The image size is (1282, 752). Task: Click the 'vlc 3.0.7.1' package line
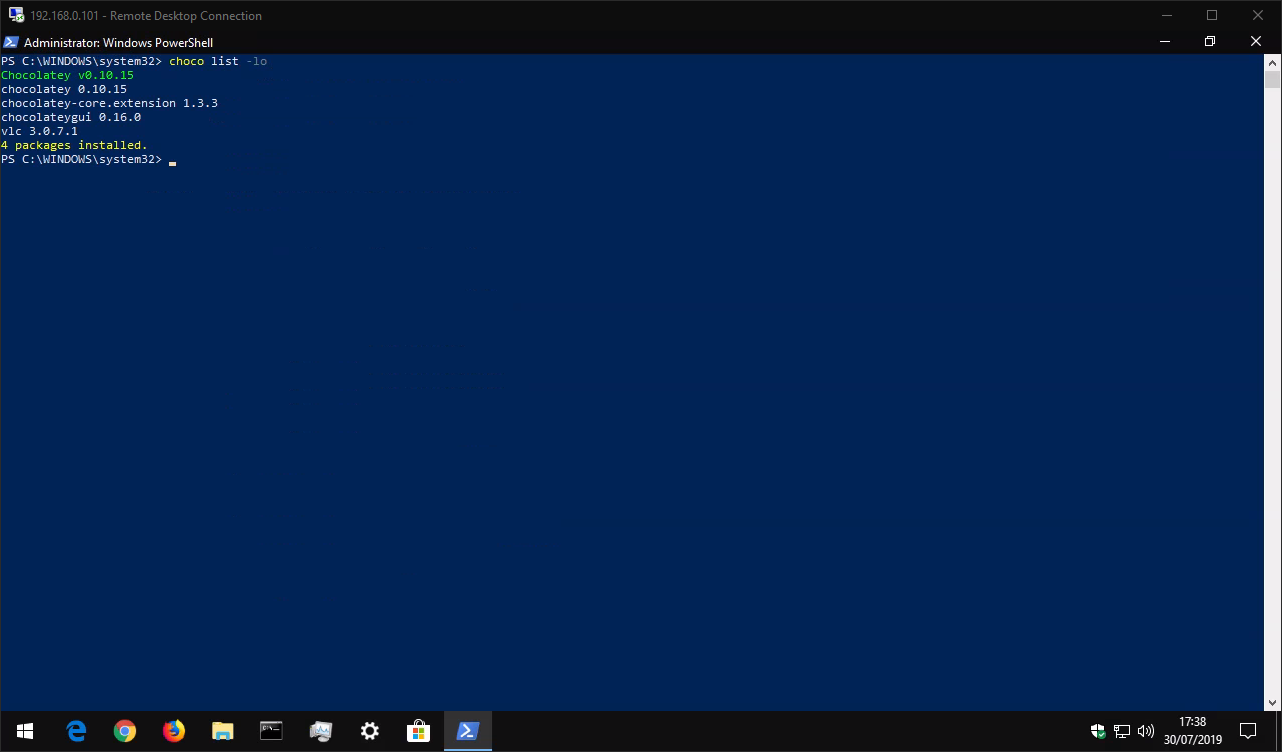click(39, 131)
